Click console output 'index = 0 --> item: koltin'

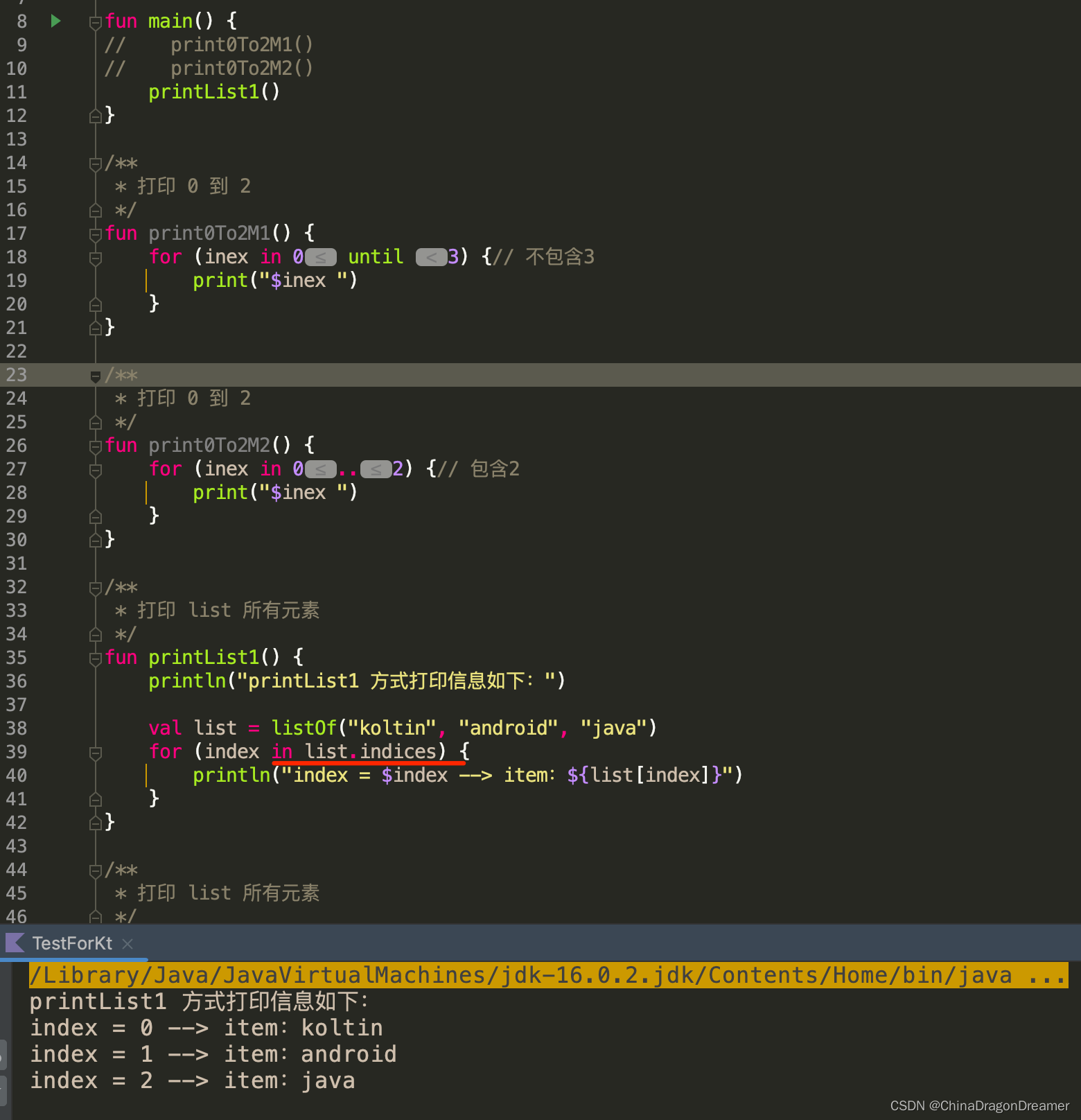click(x=206, y=1028)
